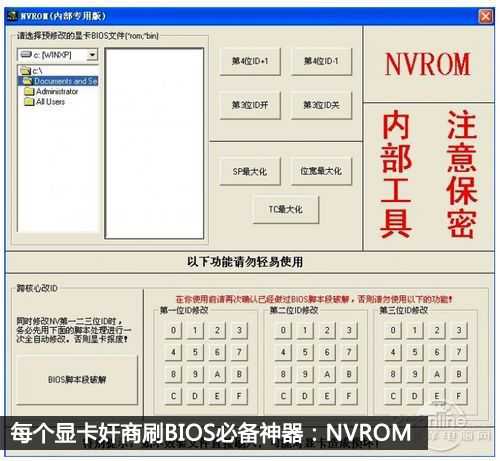Set third ID digit to 5
The image size is (500, 461).
point(415,352)
